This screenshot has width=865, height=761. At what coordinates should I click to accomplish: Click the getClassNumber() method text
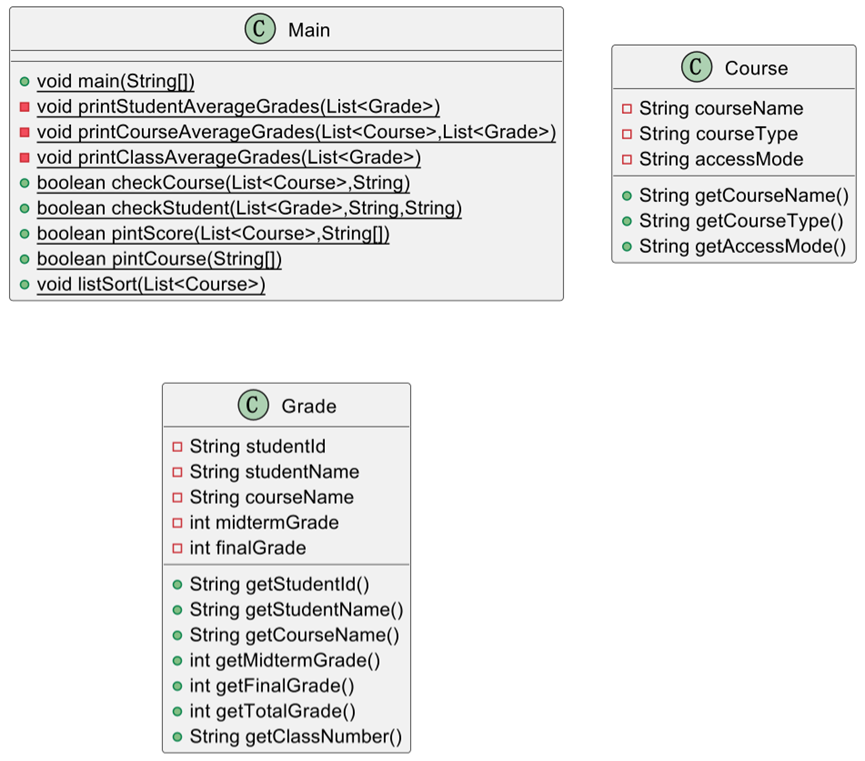click(295, 737)
